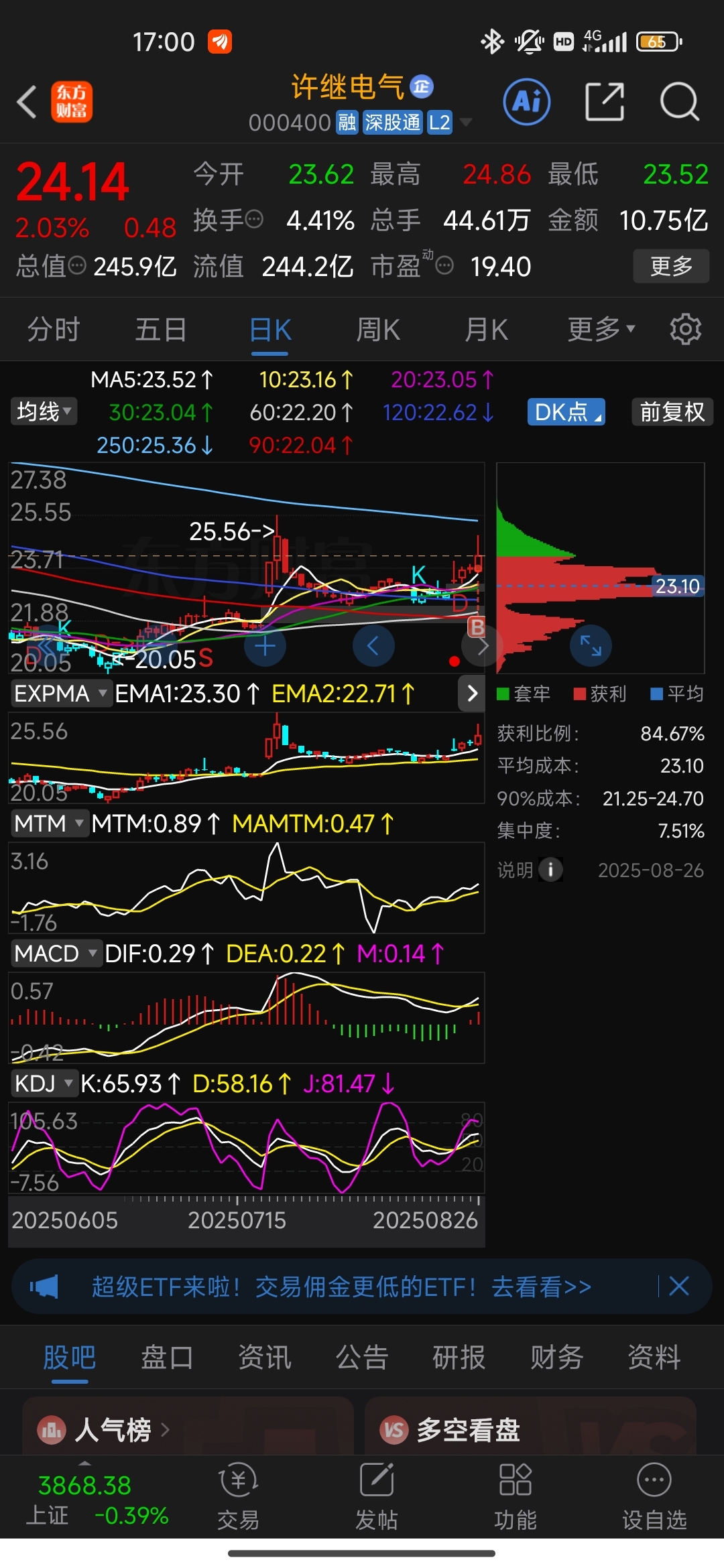The image size is (724, 1568).
Task: Expand the EXPMA side arrow button
Action: click(x=472, y=694)
